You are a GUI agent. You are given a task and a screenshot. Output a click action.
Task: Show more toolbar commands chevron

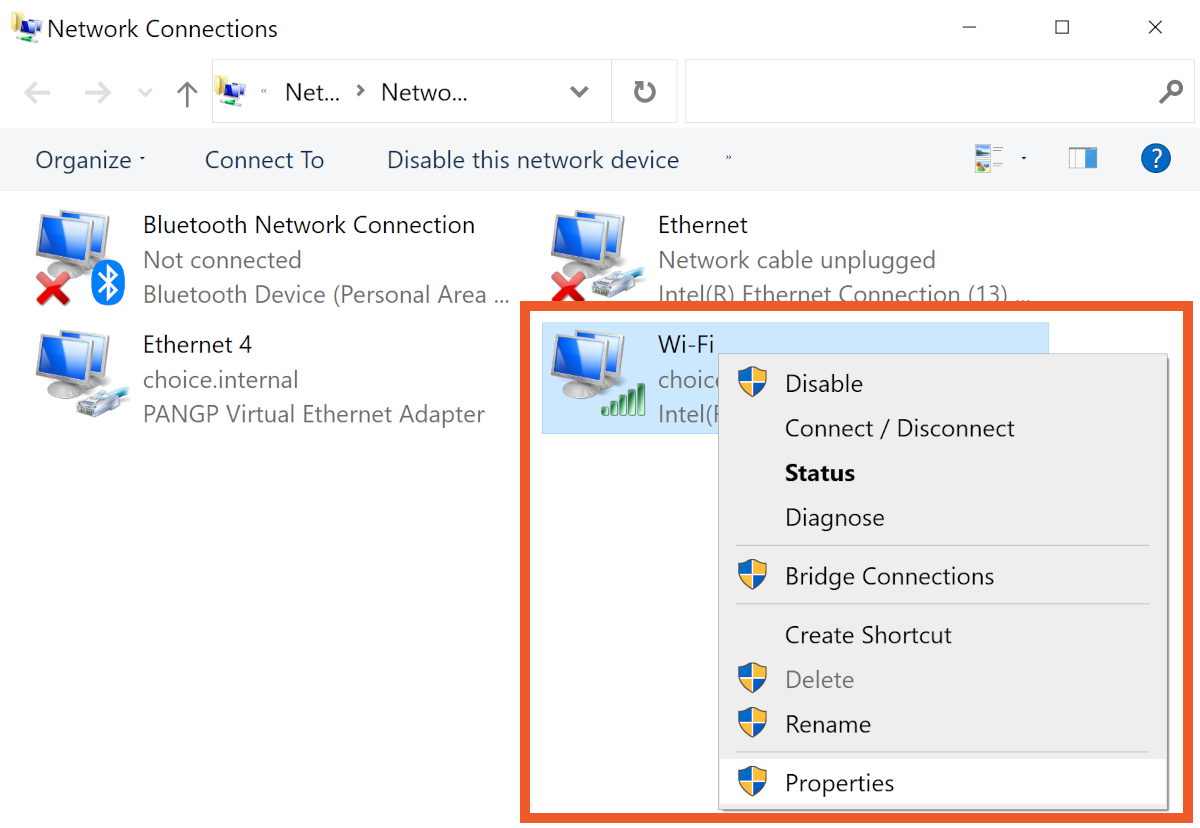coord(728,158)
